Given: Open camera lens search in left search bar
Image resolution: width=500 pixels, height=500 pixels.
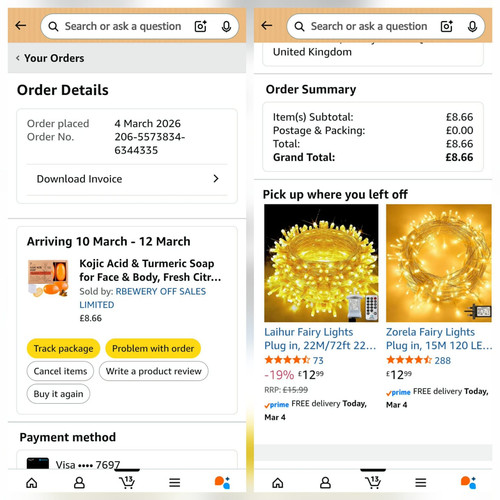Looking at the screenshot, I should coord(200,26).
